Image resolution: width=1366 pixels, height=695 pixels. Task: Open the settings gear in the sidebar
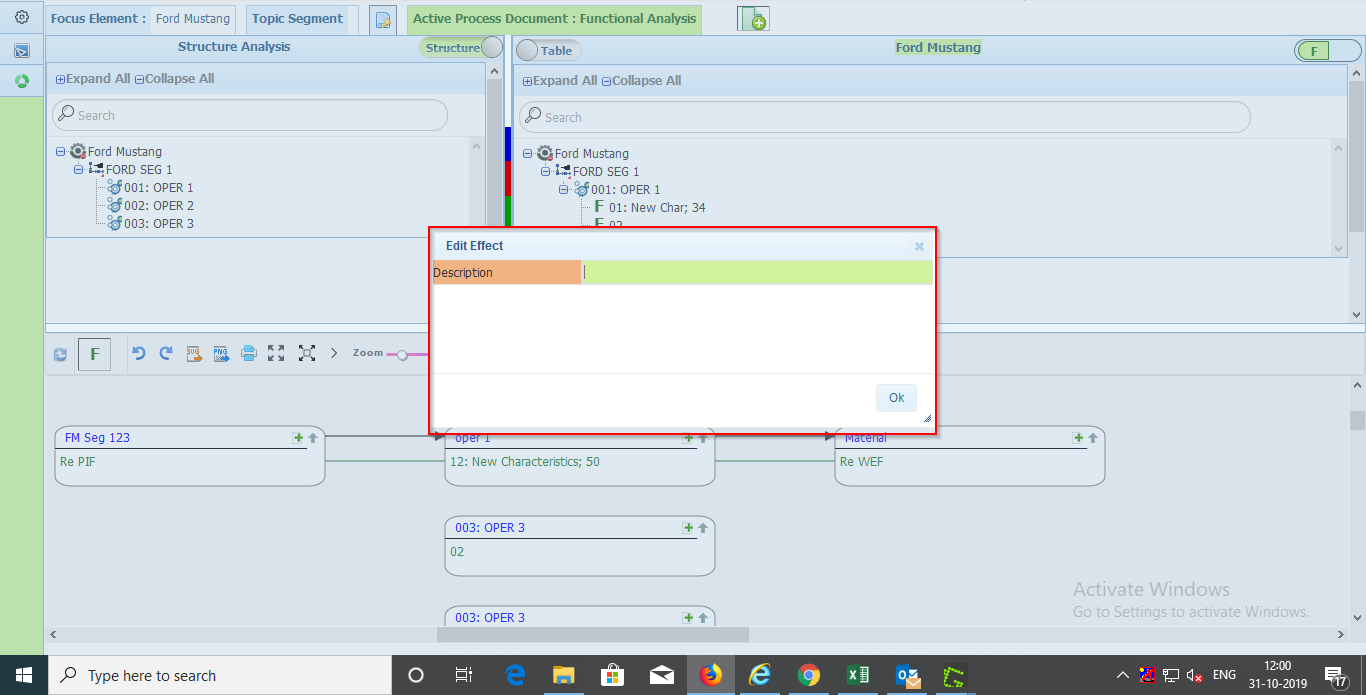[22, 17]
